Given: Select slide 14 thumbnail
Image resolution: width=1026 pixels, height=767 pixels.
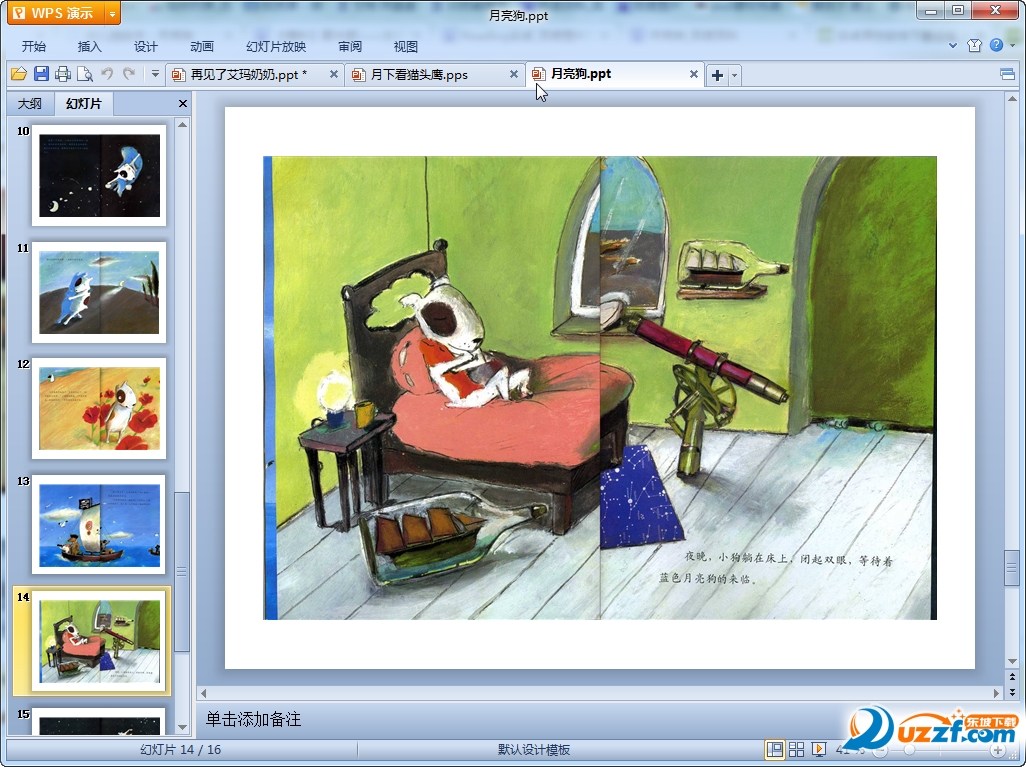Looking at the screenshot, I should click(x=99, y=641).
